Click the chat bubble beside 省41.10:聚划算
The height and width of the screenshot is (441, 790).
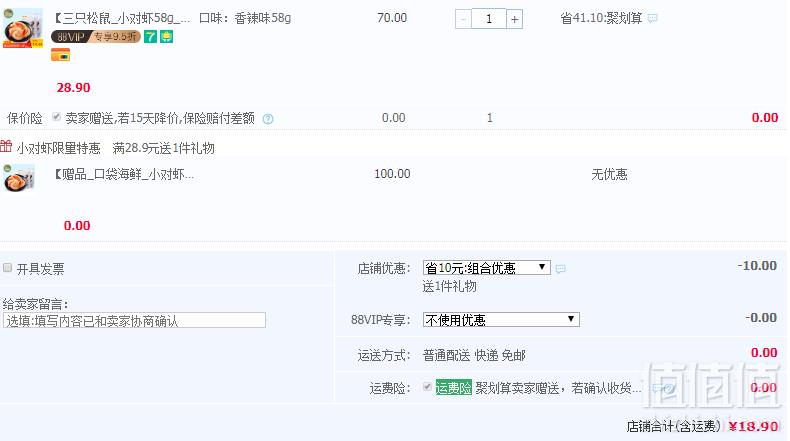652,19
